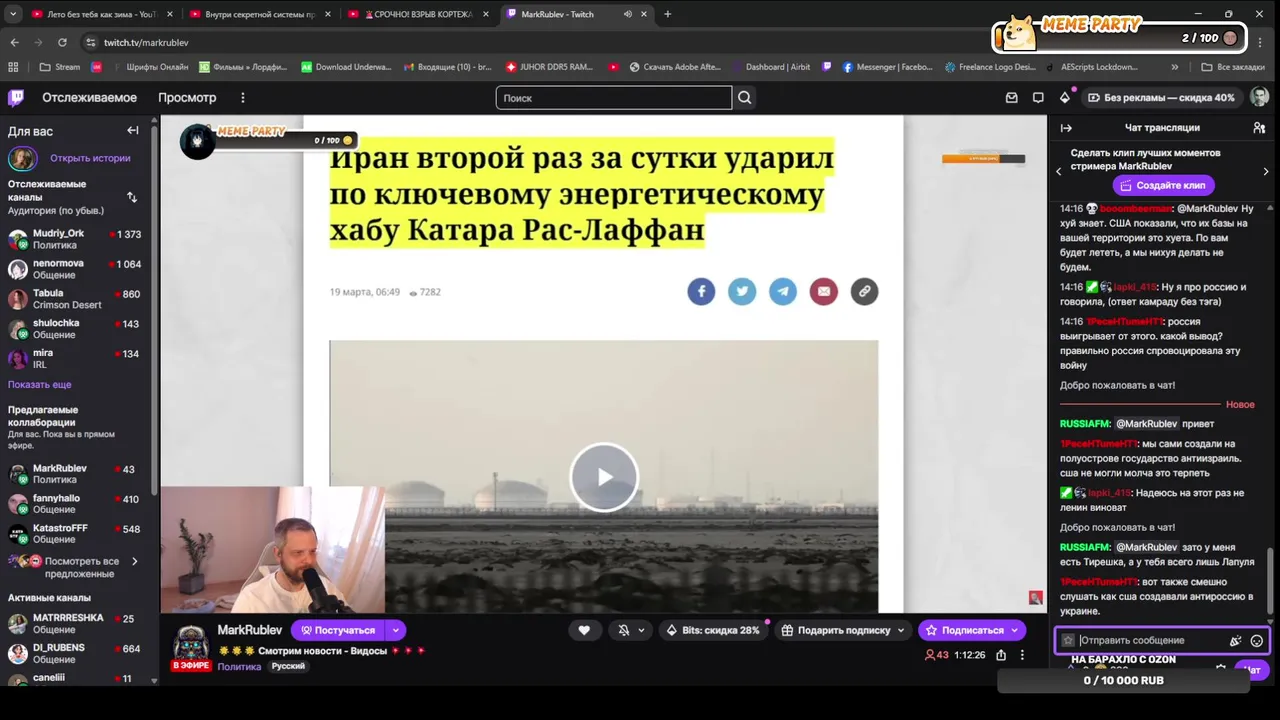Open the Все закладки bookmarks folder
The image size is (1280, 720).
coord(1233,67)
